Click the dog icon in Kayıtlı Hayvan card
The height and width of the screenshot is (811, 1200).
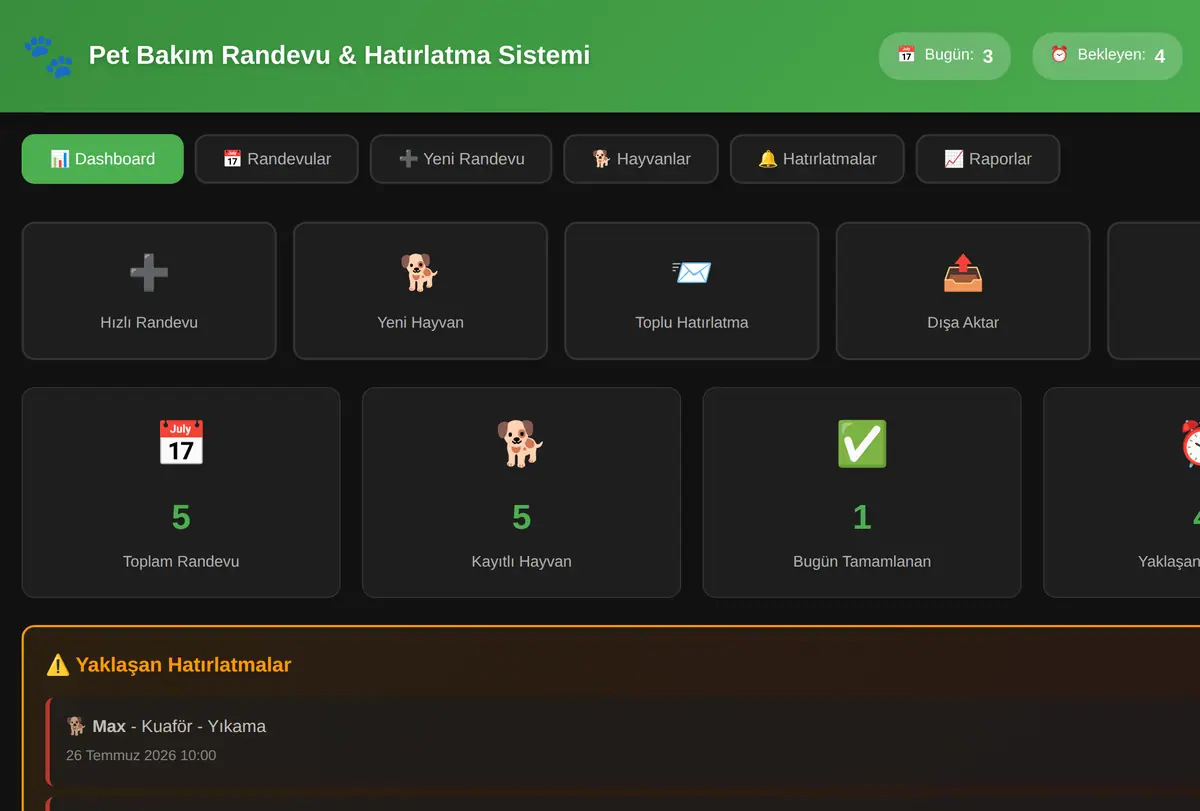coord(521,443)
